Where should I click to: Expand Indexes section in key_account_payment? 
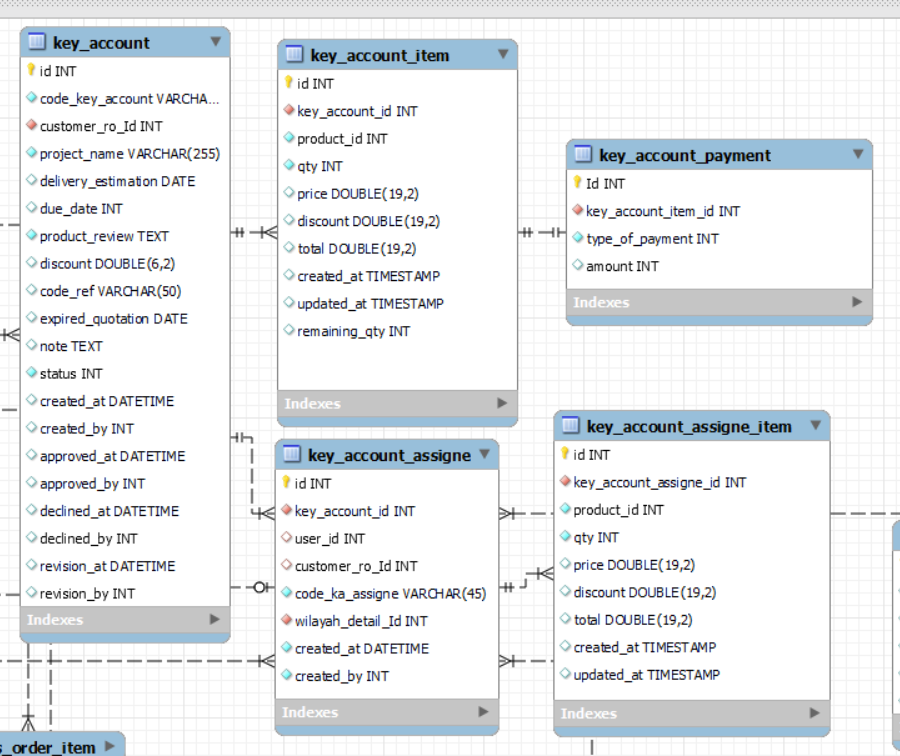pos(856,302)
